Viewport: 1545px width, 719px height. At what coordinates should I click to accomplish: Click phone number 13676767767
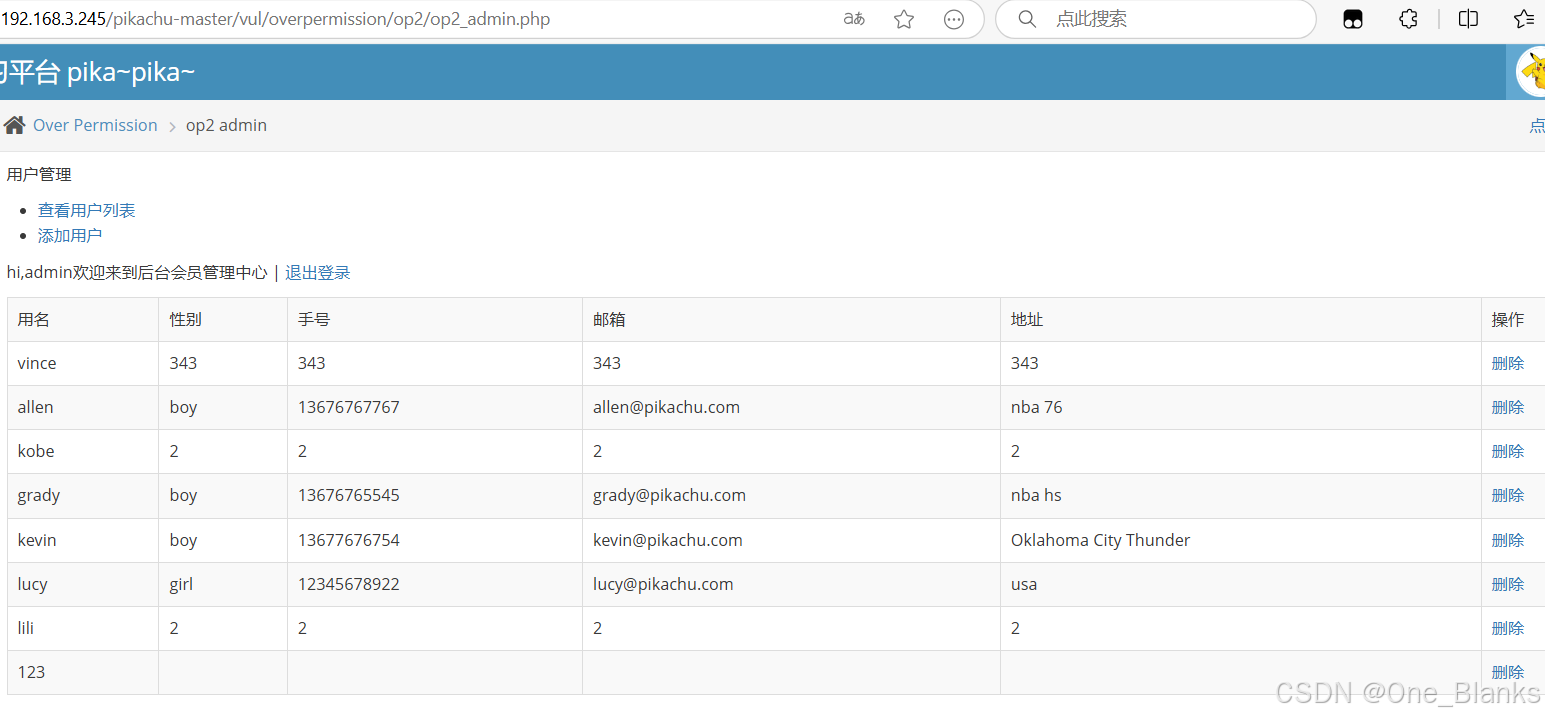349,407
